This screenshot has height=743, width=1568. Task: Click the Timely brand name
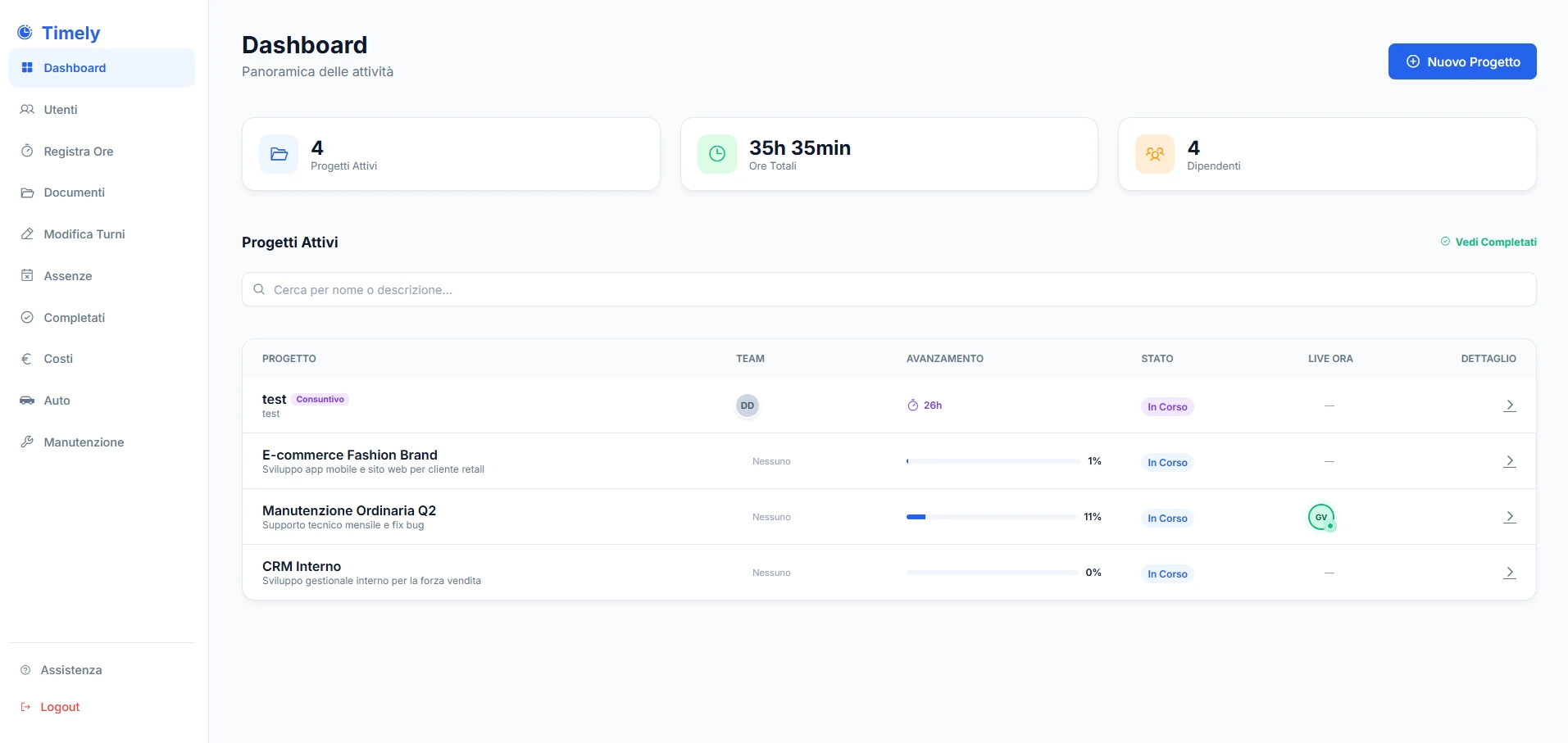point(71,33)
